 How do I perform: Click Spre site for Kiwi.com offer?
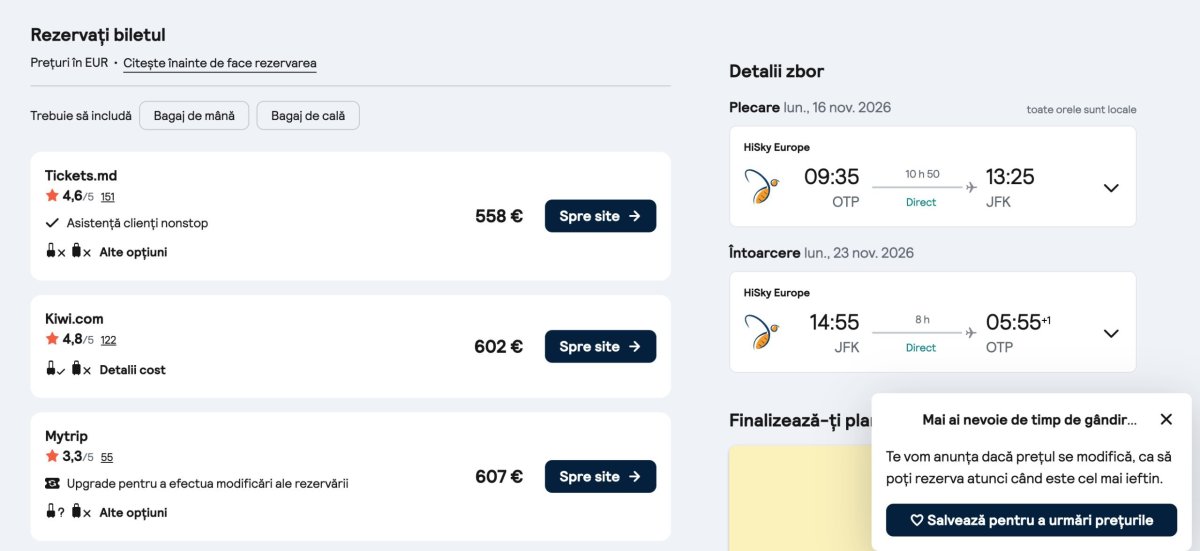tap(600, 346)
